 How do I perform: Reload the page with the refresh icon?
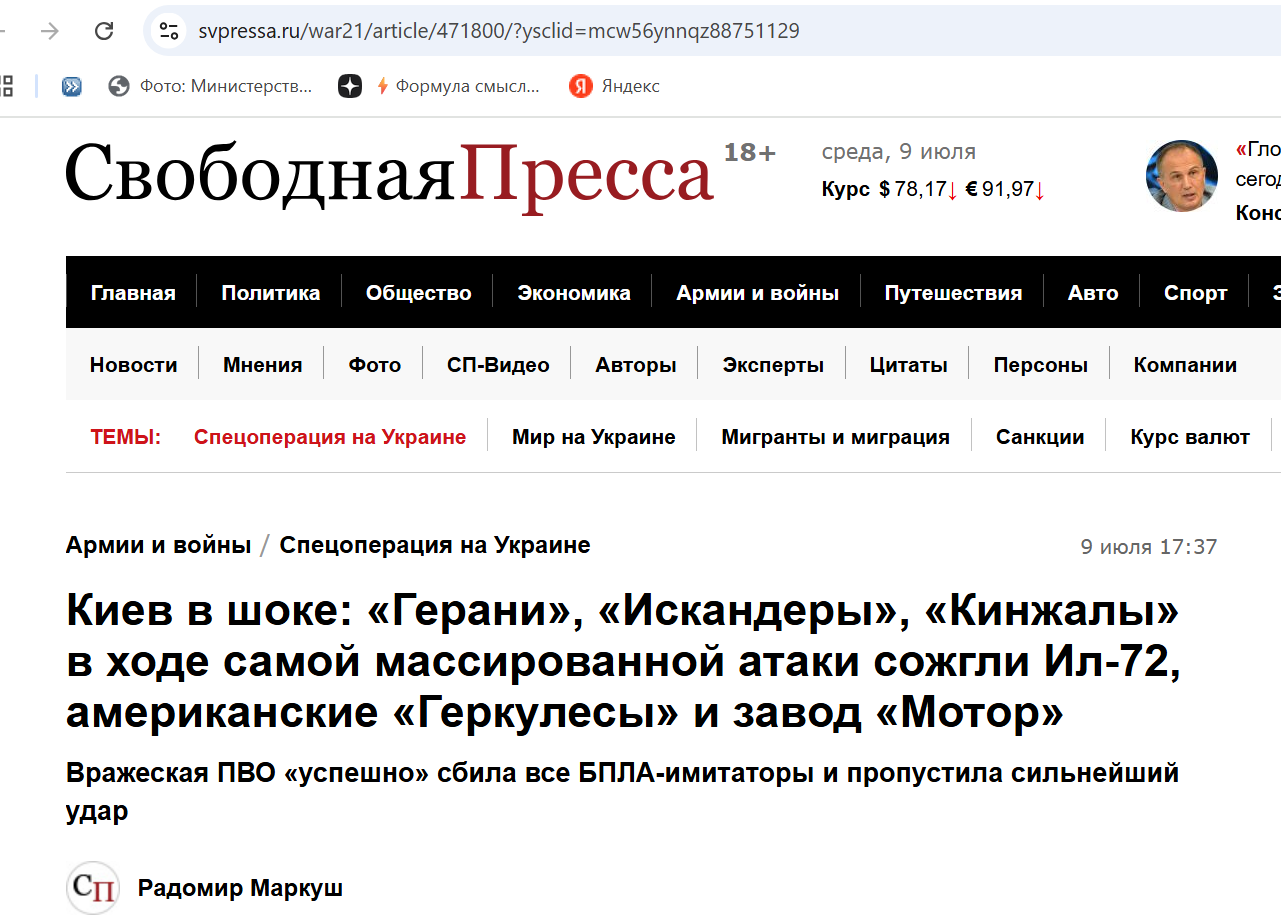(x=104, y=31)
